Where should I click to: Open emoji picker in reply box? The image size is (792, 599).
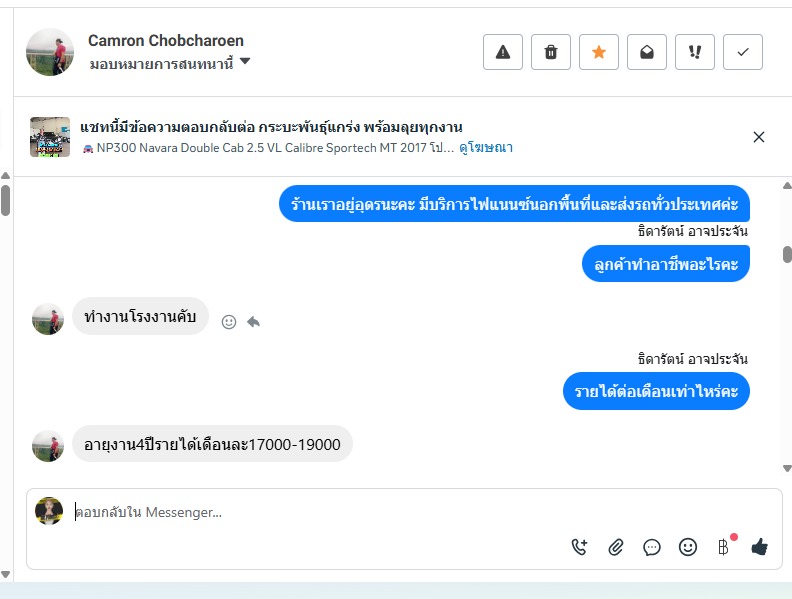688,547
